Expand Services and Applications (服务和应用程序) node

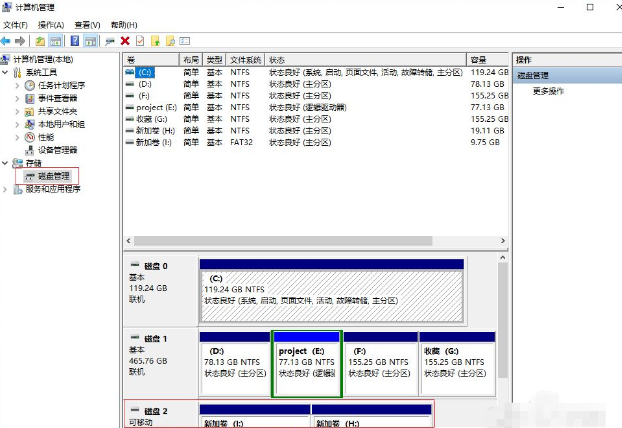click(6, 189)
